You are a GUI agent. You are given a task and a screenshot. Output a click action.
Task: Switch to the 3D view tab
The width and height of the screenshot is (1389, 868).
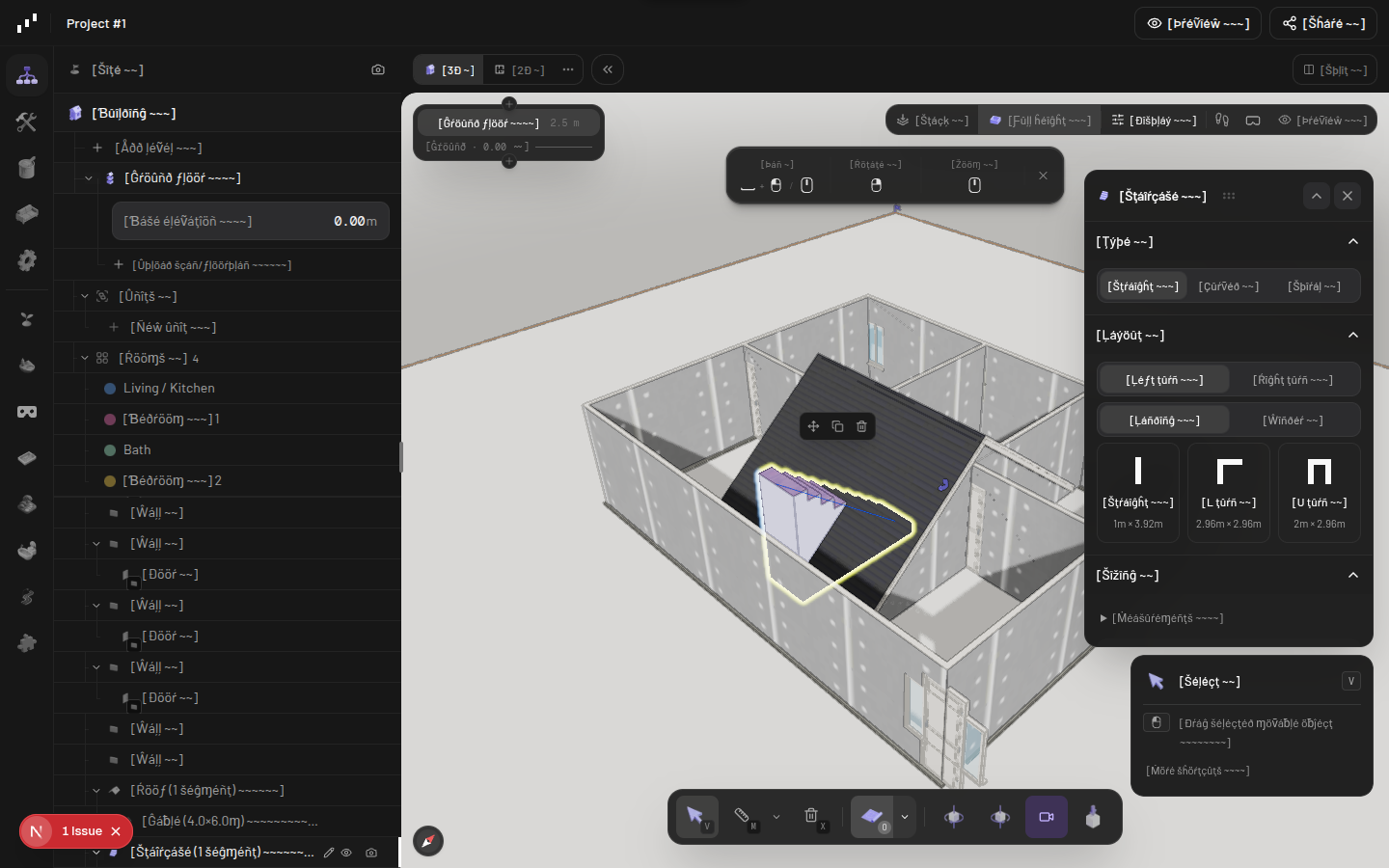[449, 69]
